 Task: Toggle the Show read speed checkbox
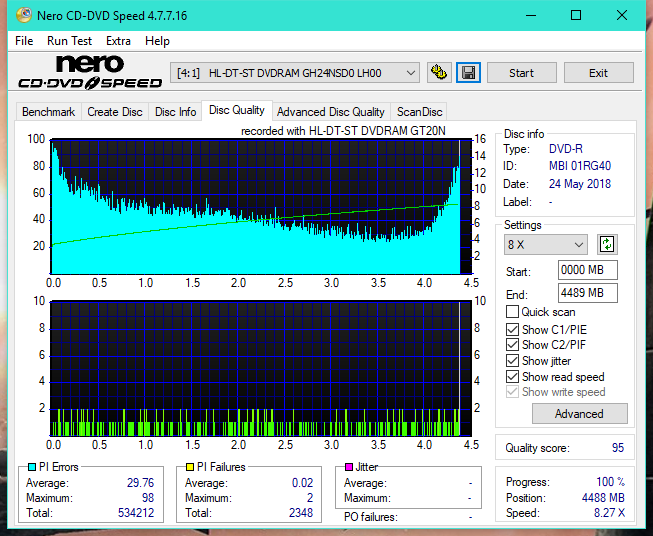(x=512, y=376)
